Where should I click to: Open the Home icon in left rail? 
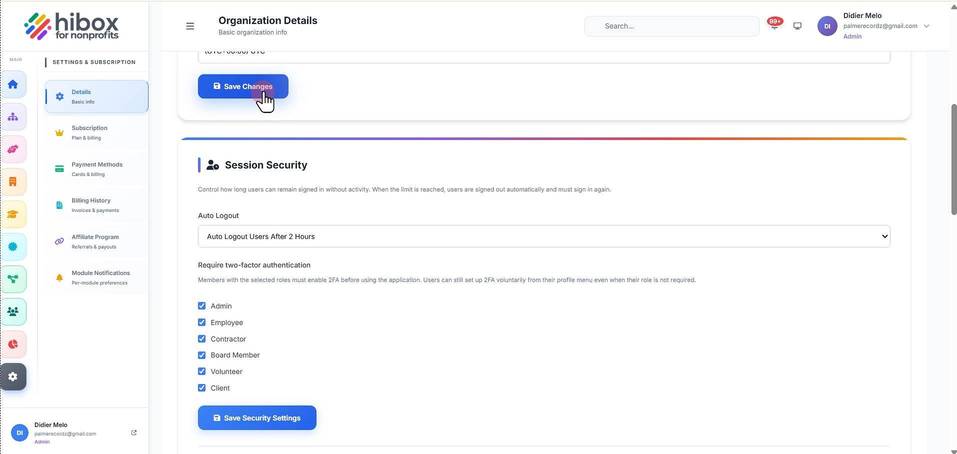pyautogui.click(x=13, y=84)
